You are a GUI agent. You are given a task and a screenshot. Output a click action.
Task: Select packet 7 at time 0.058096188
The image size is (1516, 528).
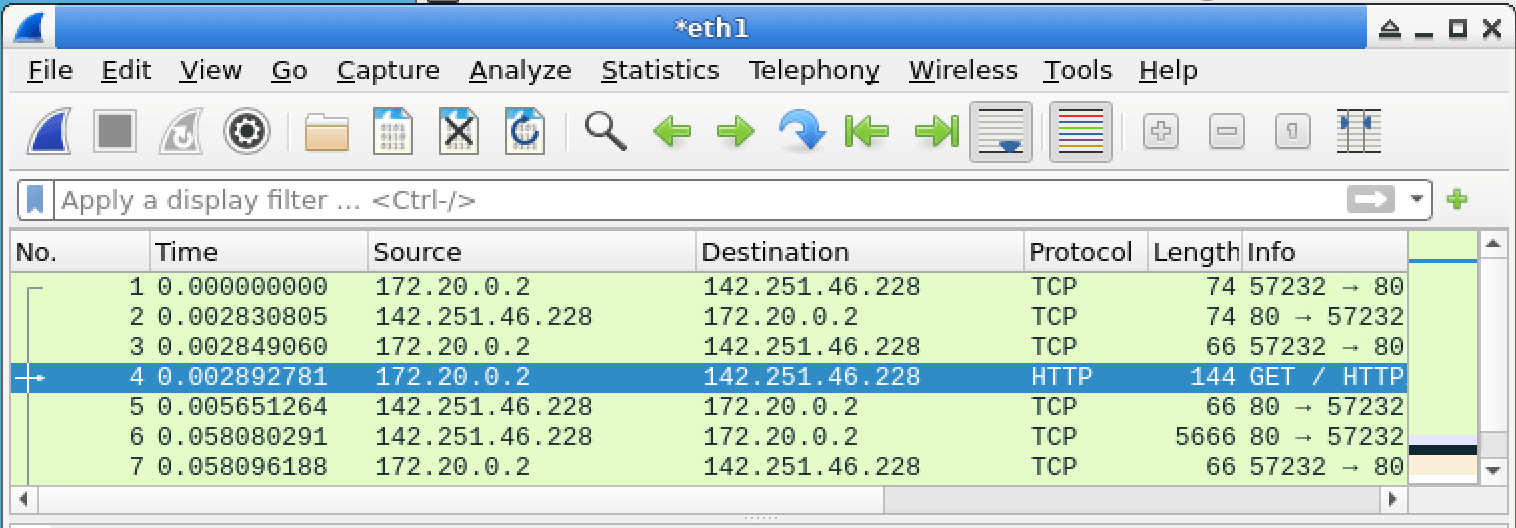[708, 467]
